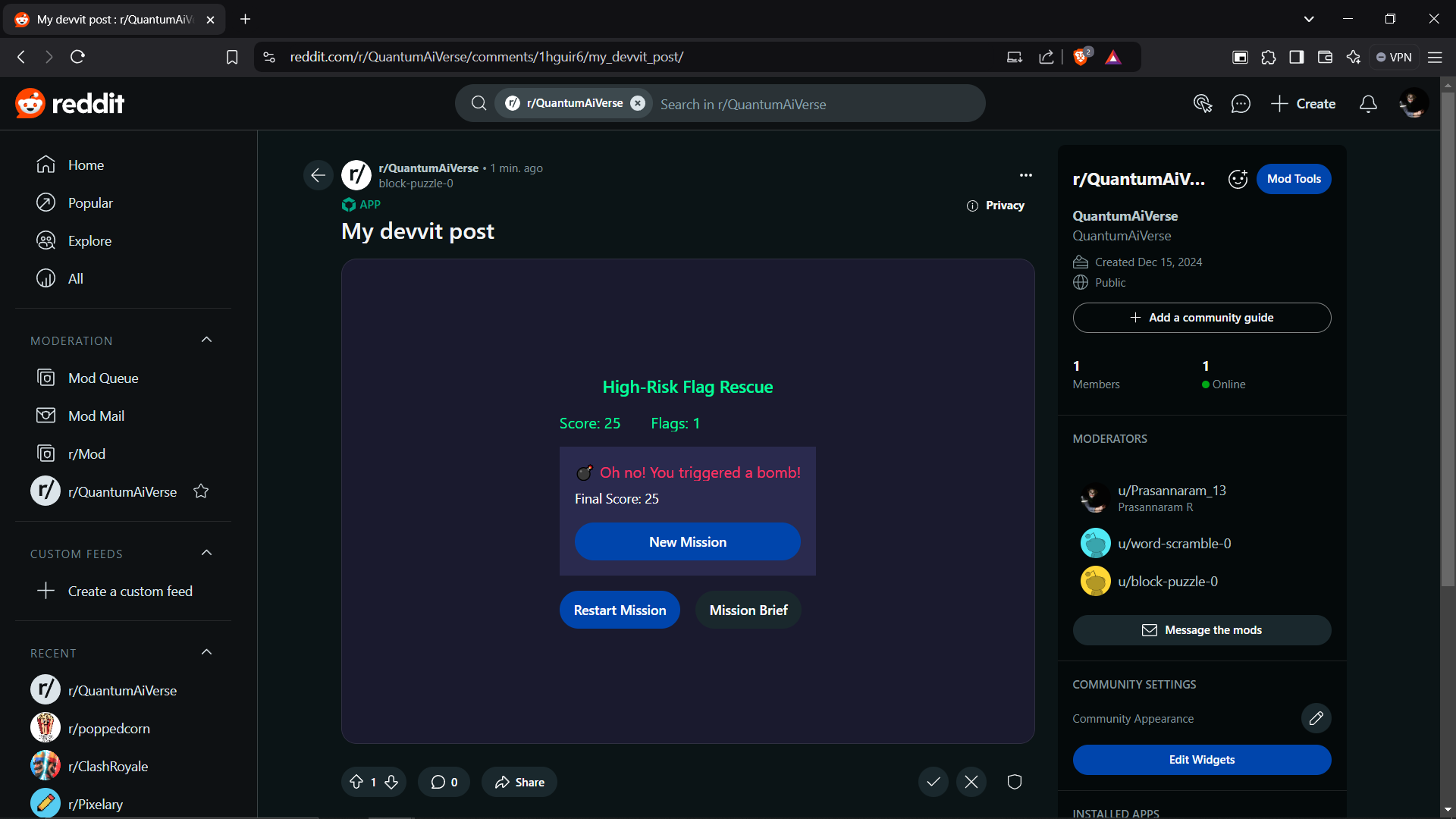
Task: Approve post with checkmark mod icon
Action: click(x=934, y=782)
